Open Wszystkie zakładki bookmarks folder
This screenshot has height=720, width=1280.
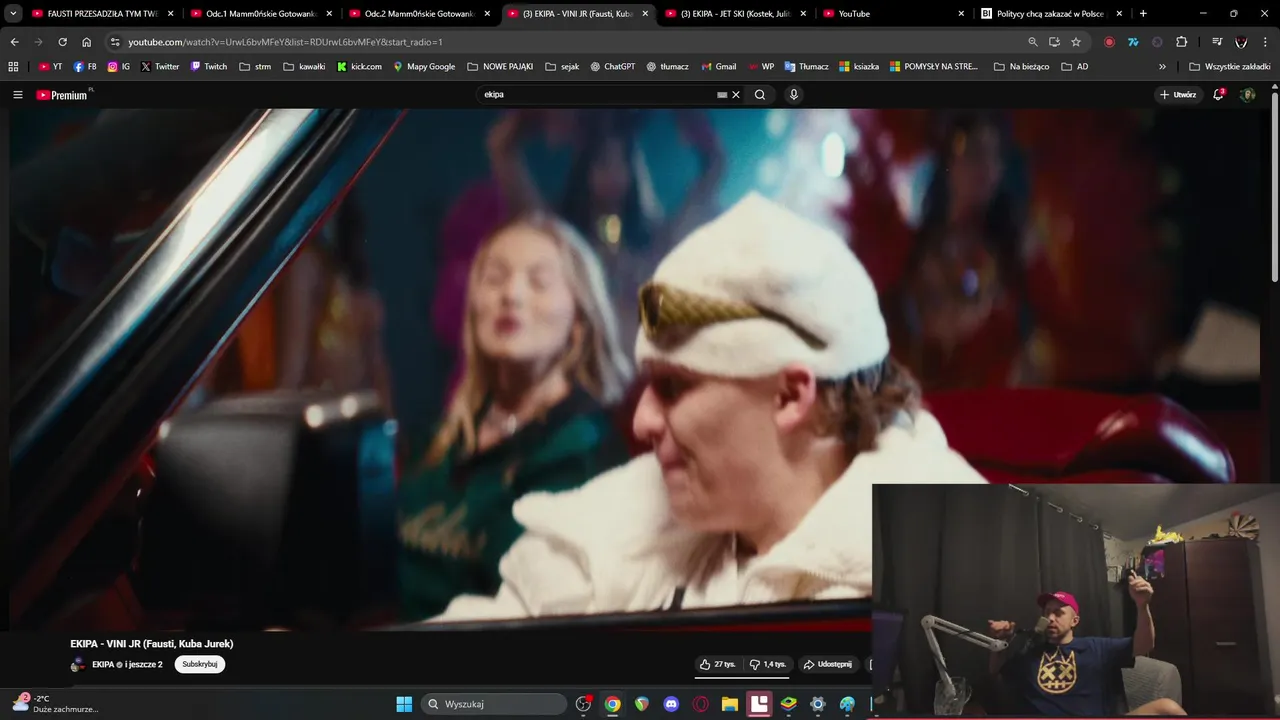[x=1230, y=67]
